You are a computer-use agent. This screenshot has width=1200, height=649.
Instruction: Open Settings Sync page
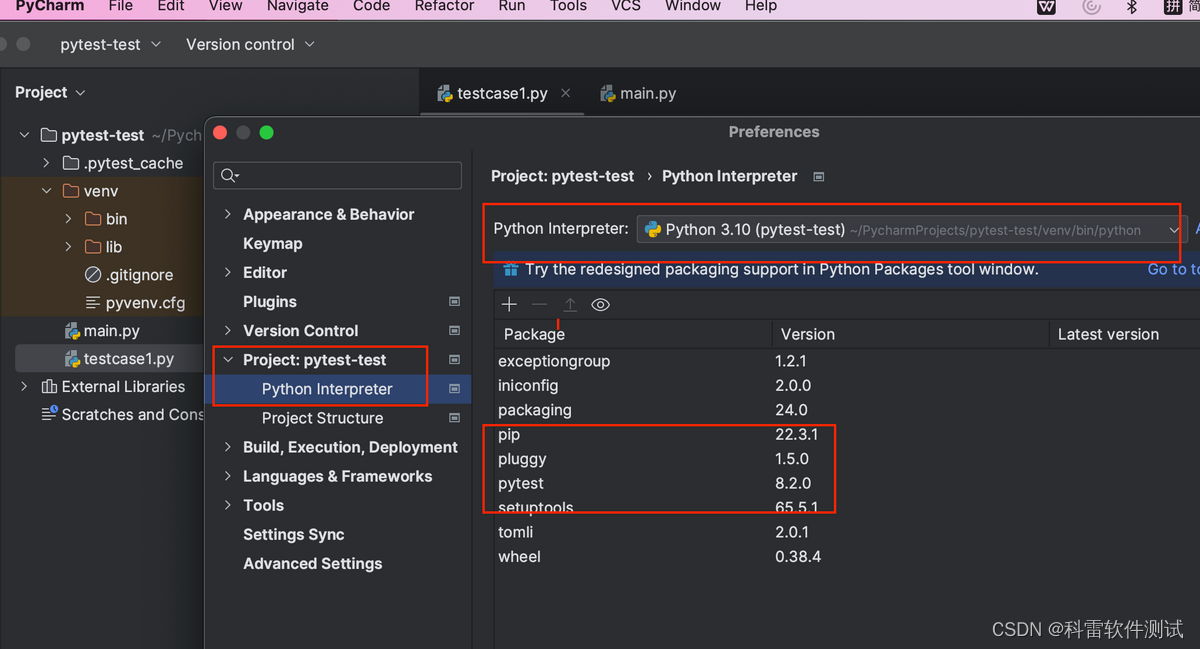point(293,534)
